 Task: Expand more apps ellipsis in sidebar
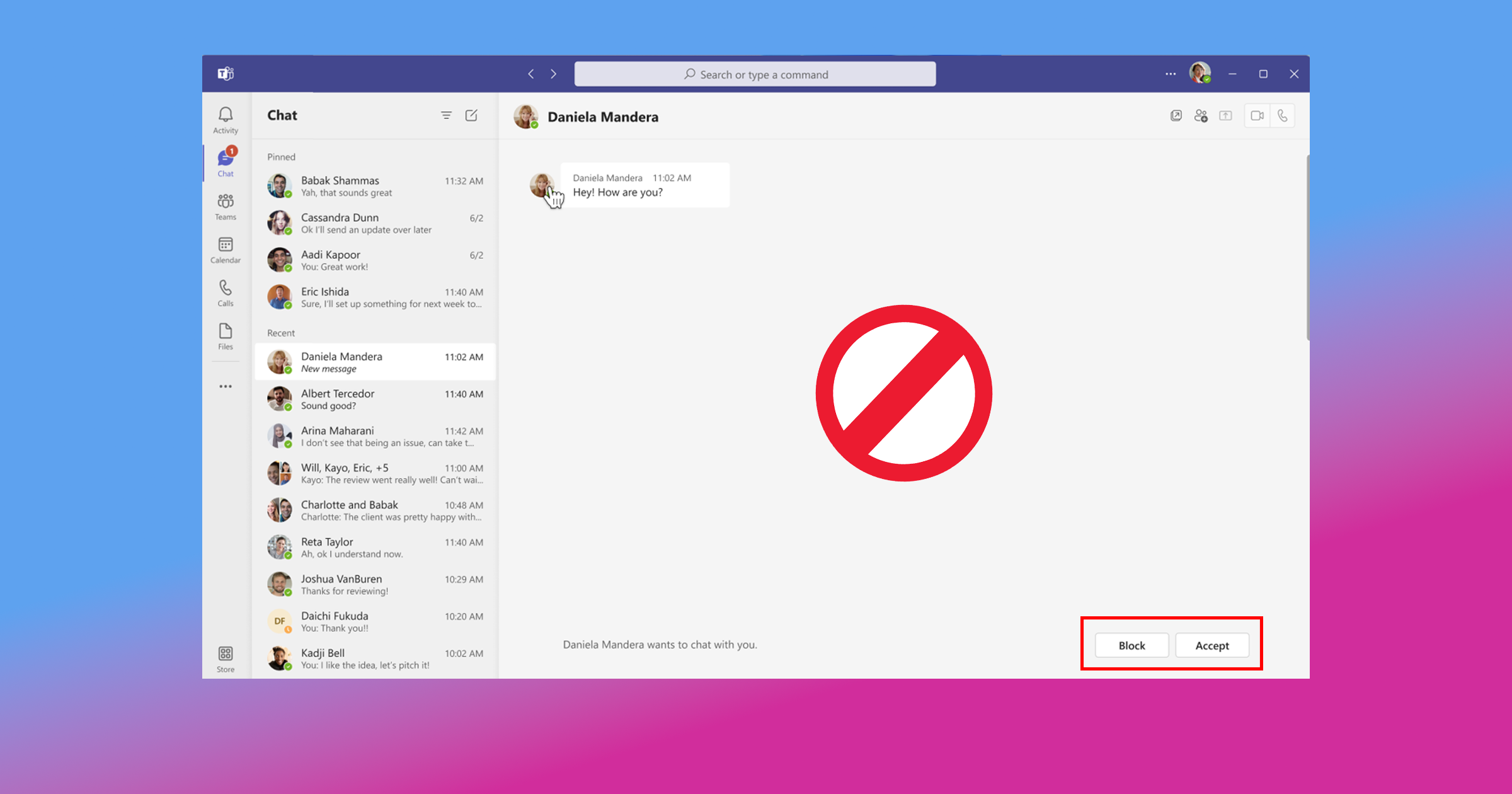(x=226, y=386)
